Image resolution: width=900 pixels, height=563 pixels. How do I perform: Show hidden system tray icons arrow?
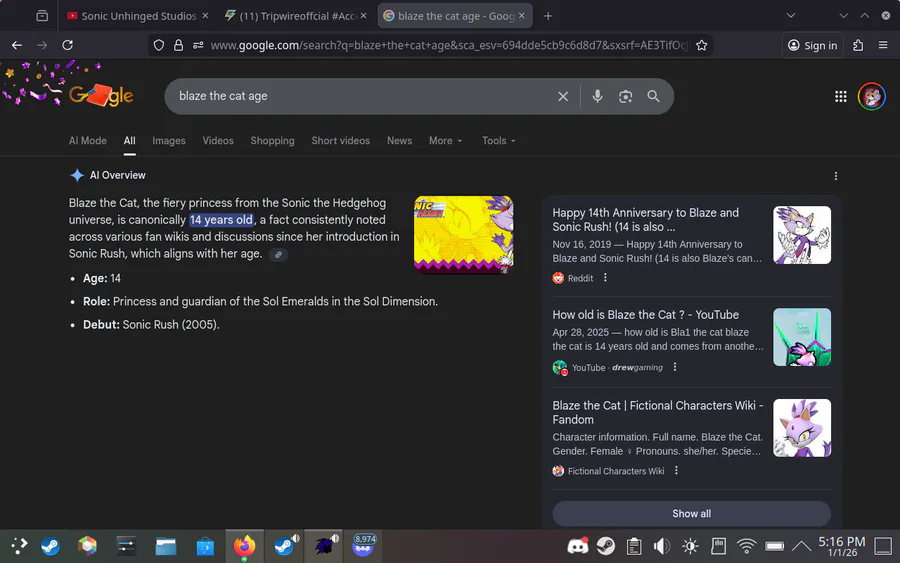(x=801, y=546)
